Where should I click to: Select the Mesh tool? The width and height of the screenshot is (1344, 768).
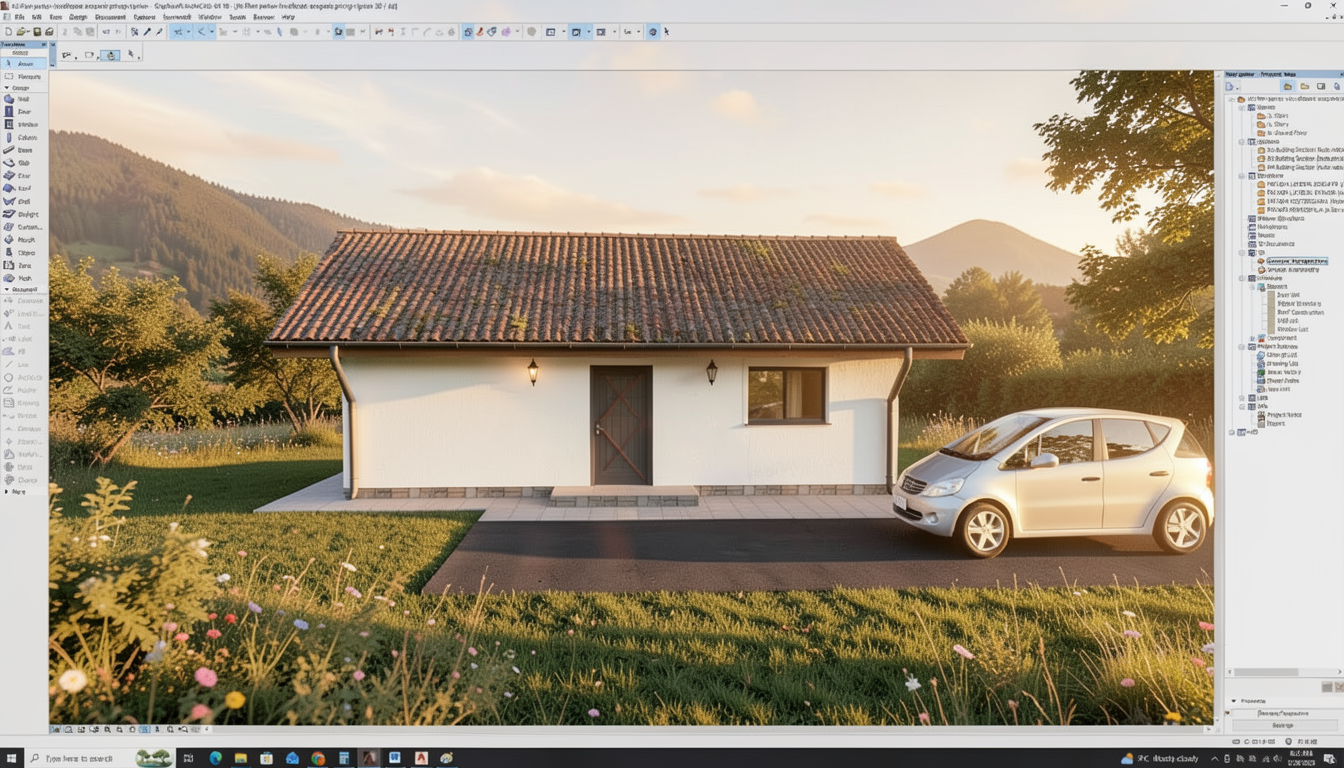[23, 278]
